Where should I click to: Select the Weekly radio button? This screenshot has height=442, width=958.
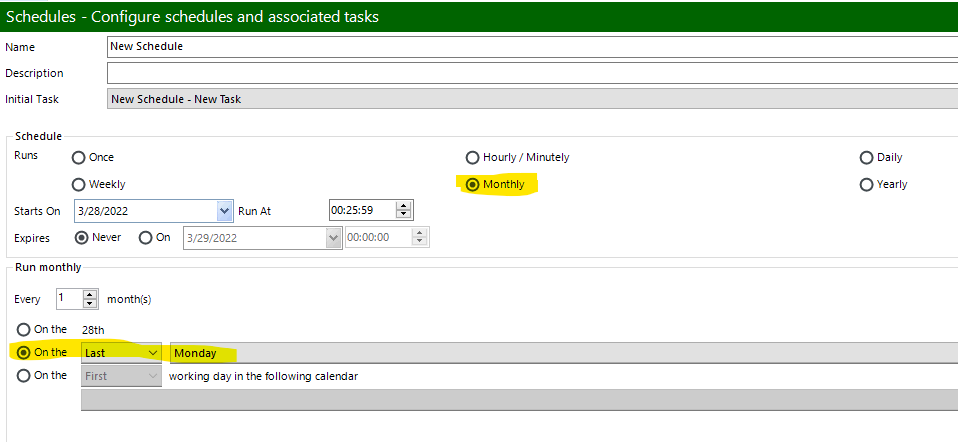79,185
